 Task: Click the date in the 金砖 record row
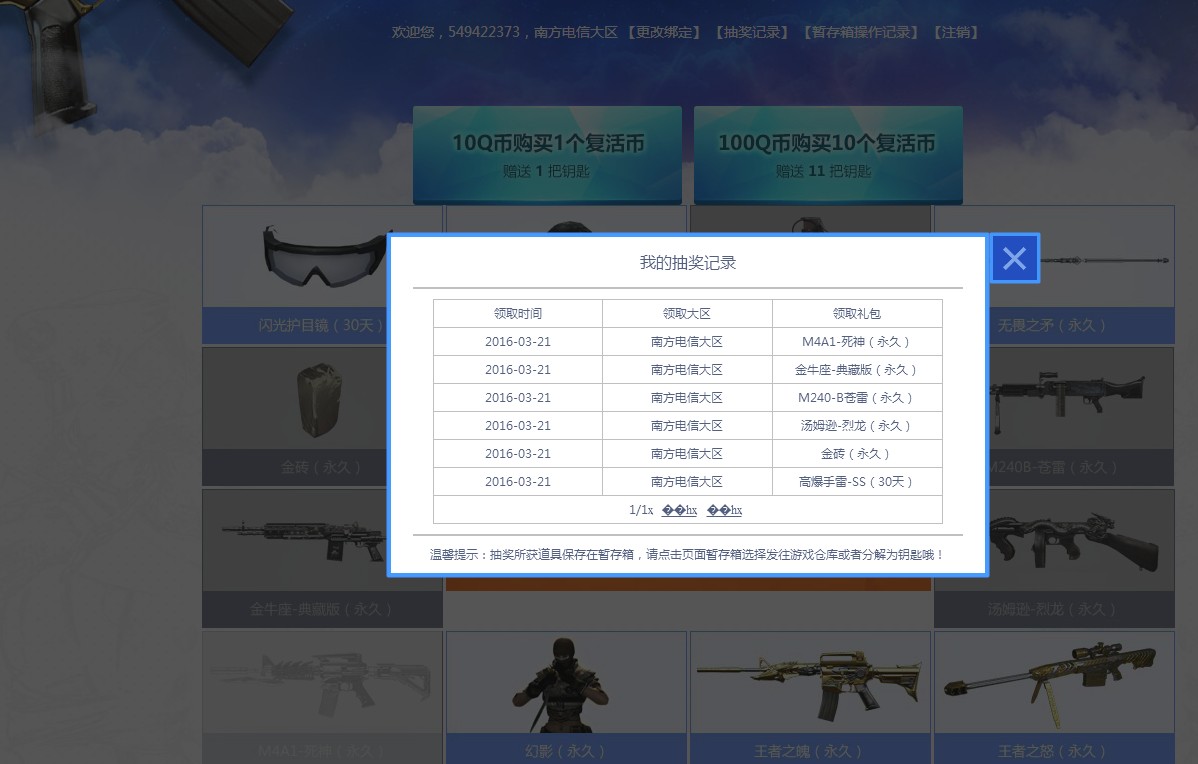517,454
